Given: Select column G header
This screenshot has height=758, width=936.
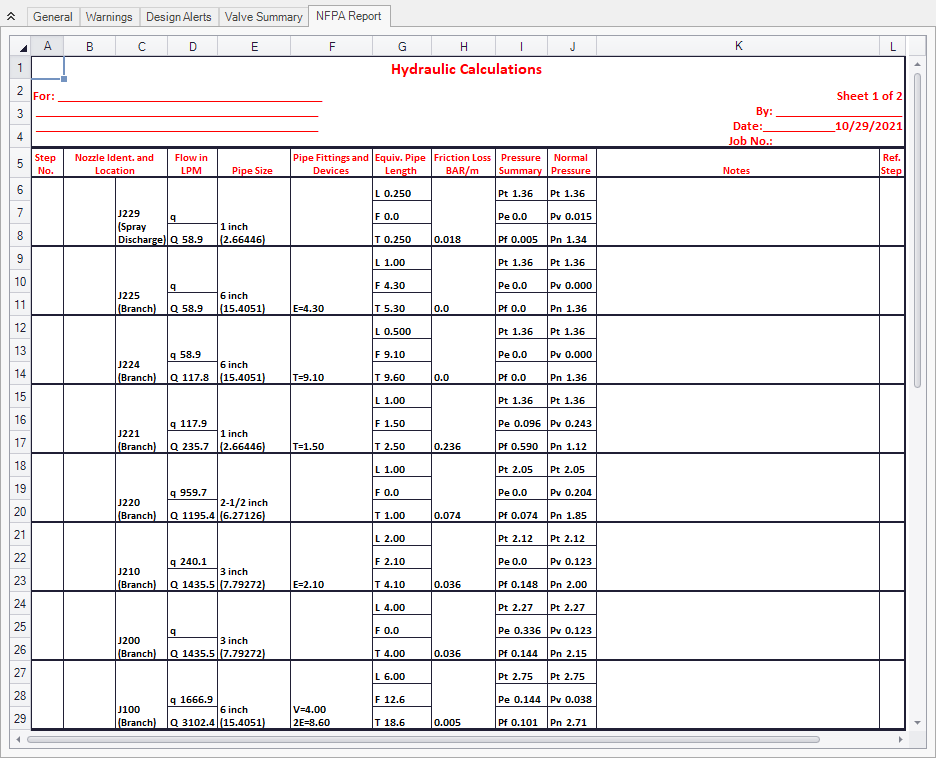Looking at the screenshot, I should click(x=402, y=46).
